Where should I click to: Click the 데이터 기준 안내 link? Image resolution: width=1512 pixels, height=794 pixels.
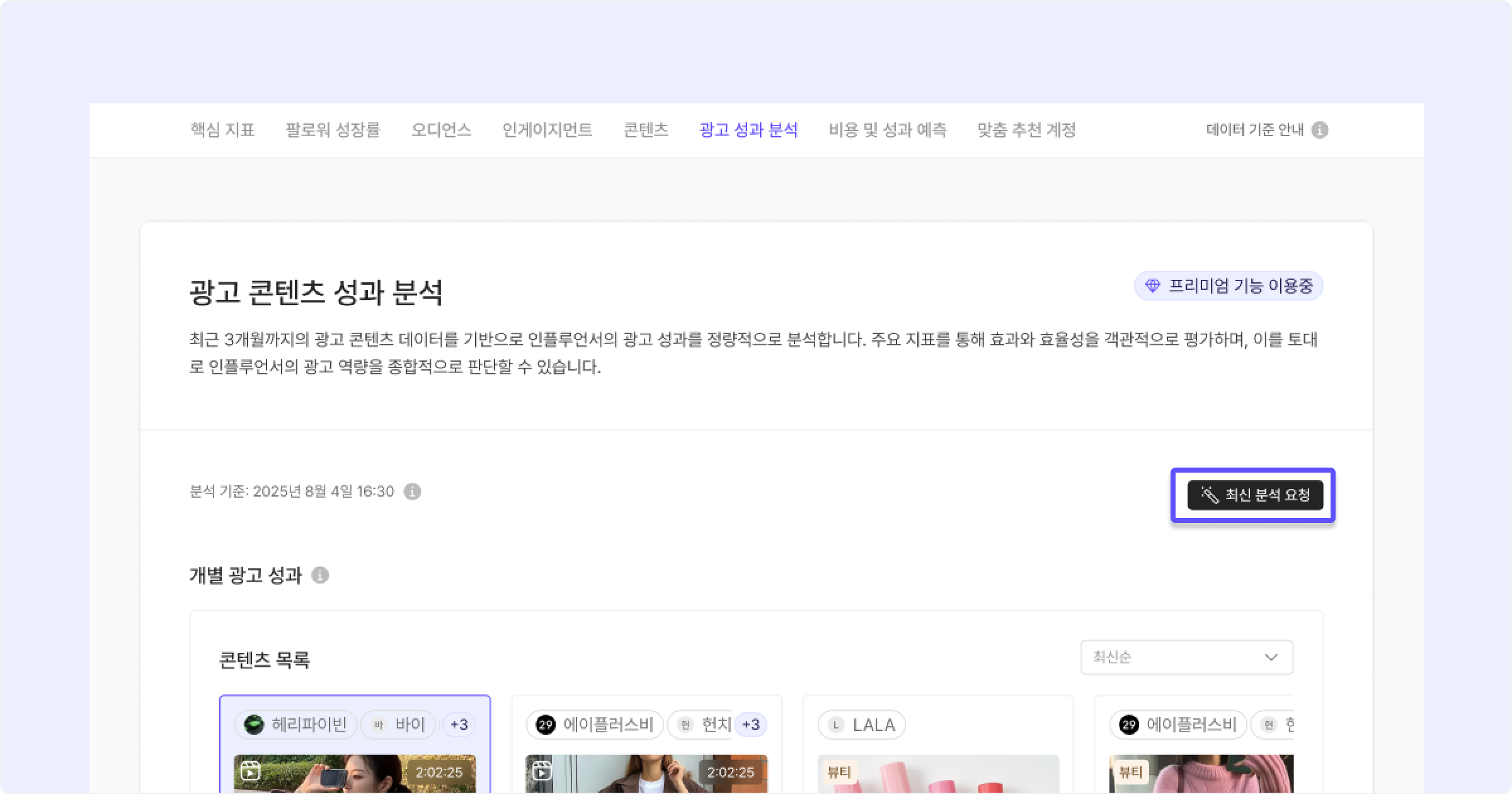pyautogui.click(x=1254, y=130)
